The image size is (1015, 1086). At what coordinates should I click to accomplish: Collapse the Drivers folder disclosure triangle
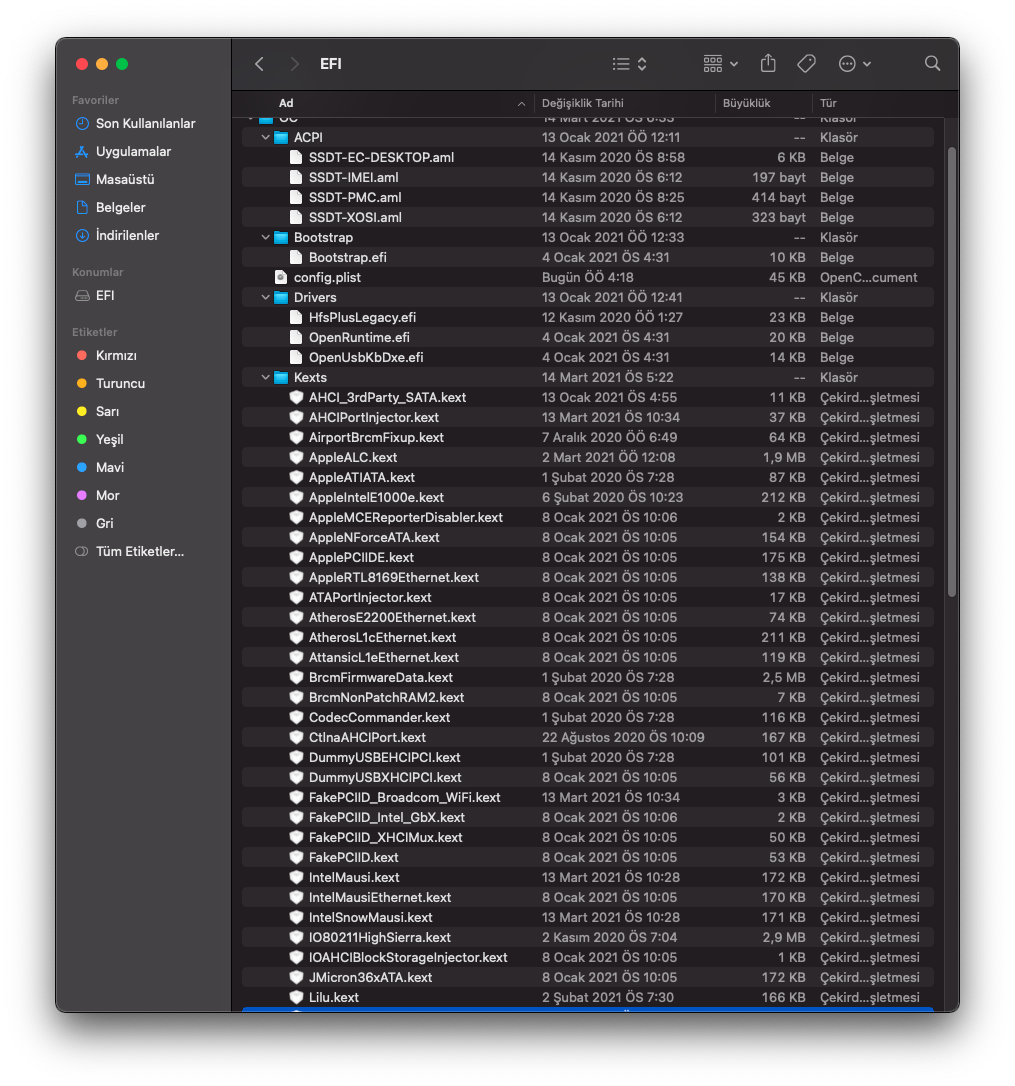pyautogui.click(x=266, y=298)
